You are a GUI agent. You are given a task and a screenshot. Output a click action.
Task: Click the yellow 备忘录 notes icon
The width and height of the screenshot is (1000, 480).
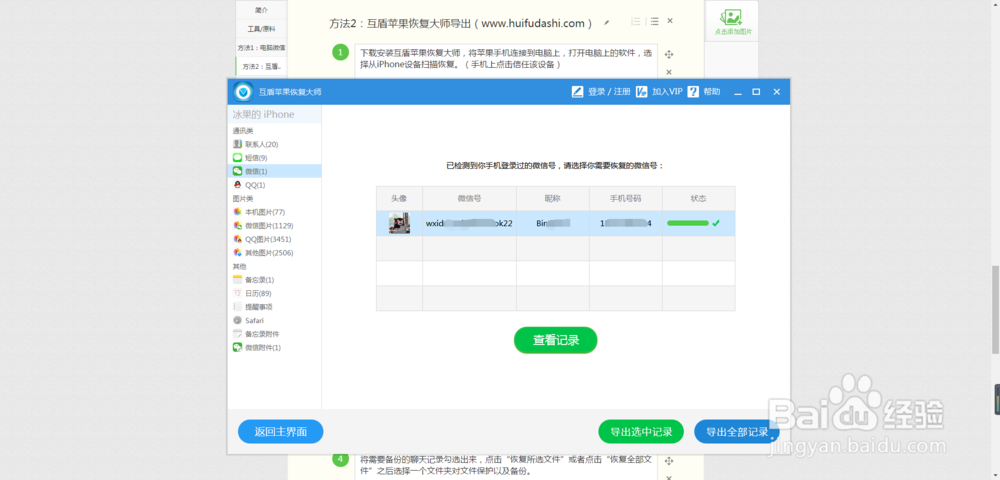(x=237, y=280)
